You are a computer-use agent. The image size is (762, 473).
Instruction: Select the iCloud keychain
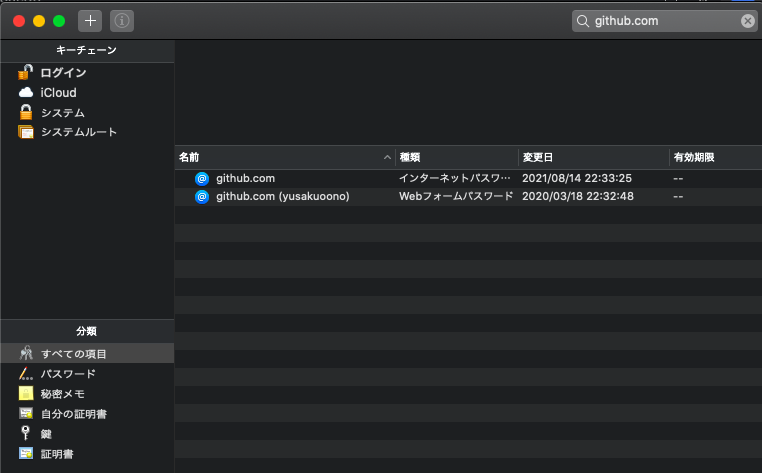(x=87, y=92)
